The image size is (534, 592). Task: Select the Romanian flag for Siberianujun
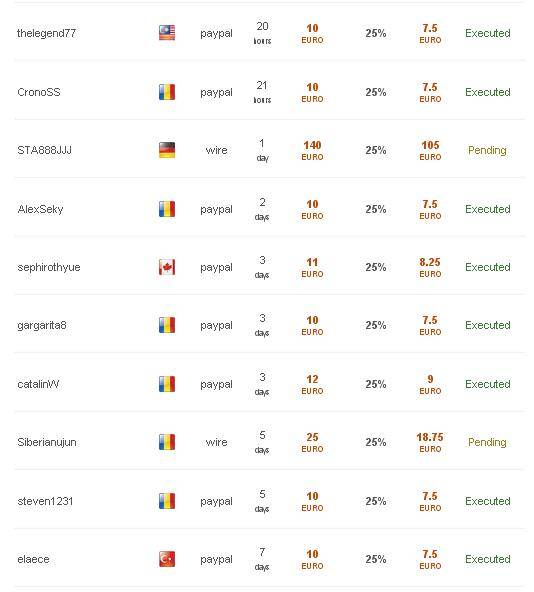click(167, 442)
